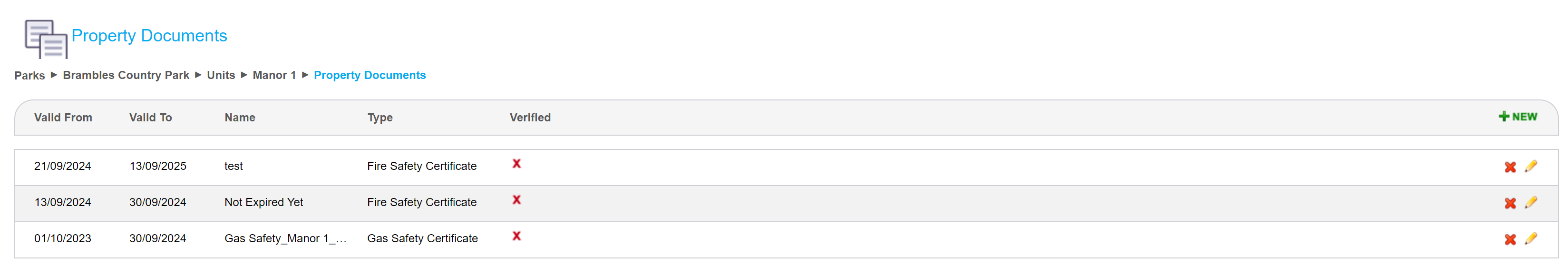1568x277 pixels.
Task: Sort by Valid From column header
Action: tap(63, 118)
